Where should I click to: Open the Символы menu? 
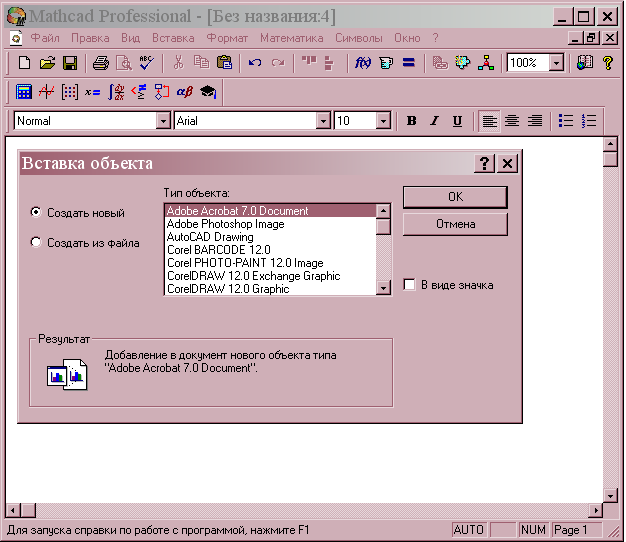tap(358, 38)
